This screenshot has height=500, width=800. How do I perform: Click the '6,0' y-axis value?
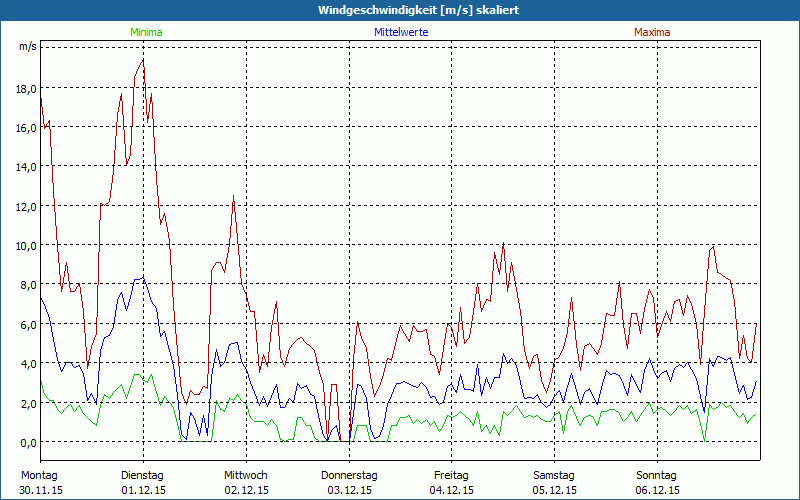29,324
